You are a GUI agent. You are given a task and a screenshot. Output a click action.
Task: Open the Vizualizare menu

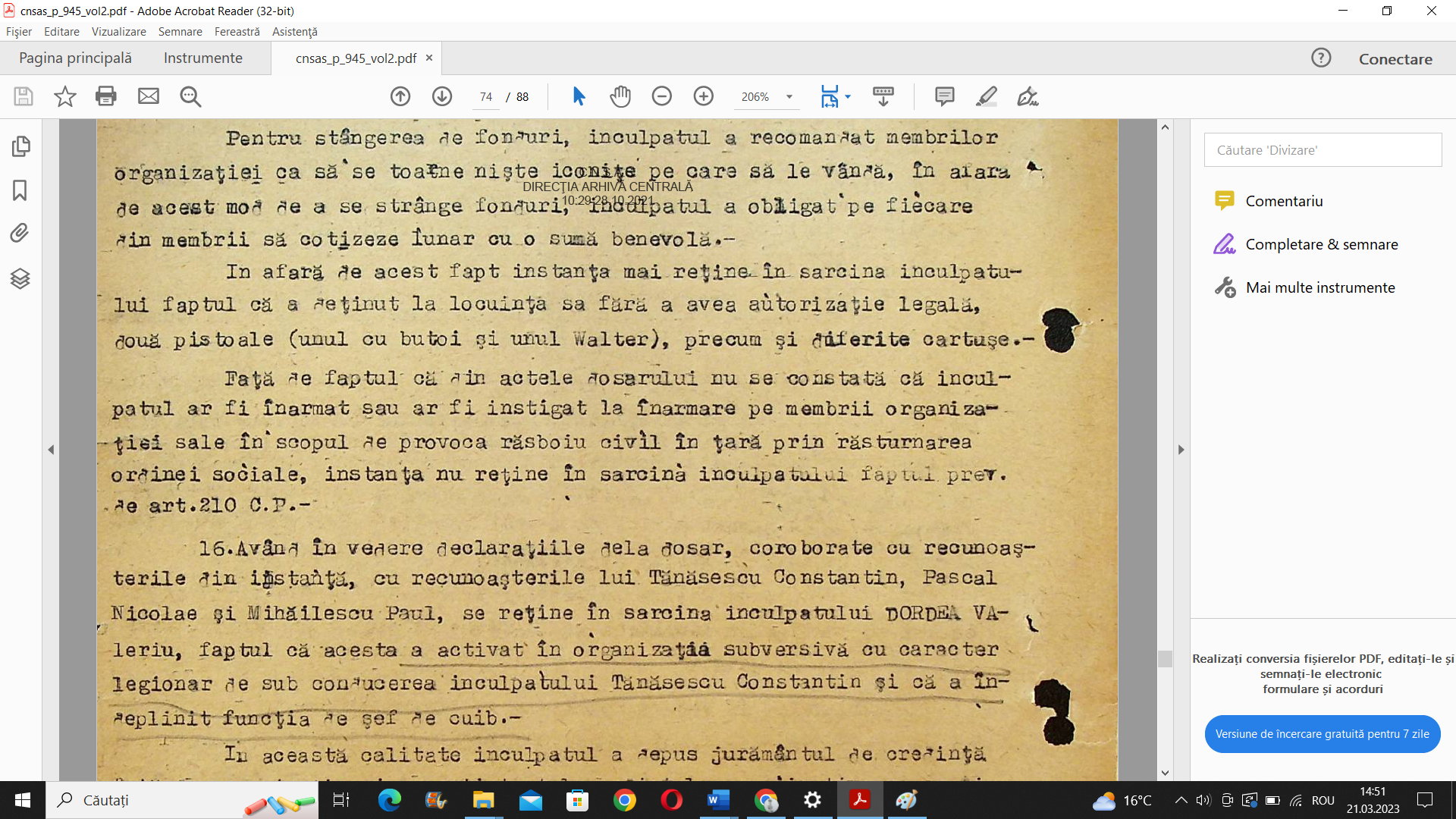click(x=118, y=32)
